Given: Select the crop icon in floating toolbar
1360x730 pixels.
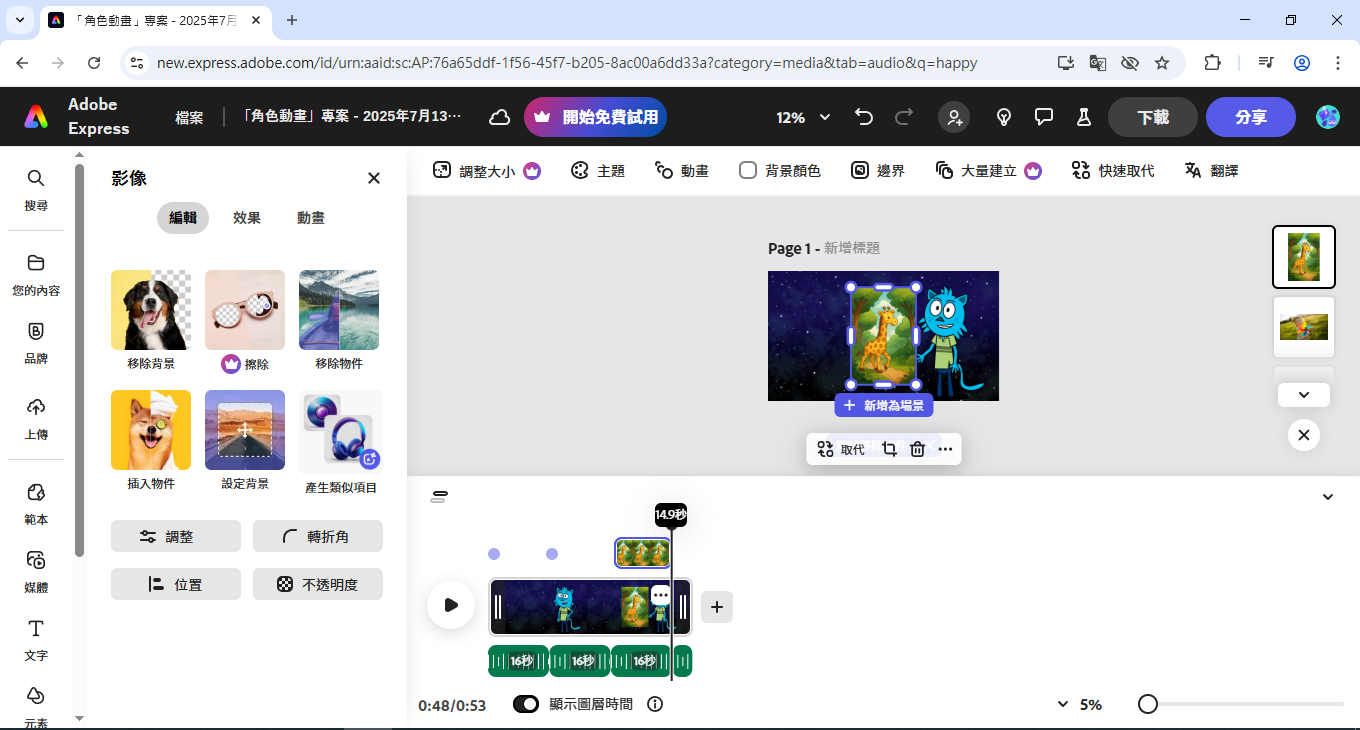Looking at the screenshot, I should click(x=889, y=449).
